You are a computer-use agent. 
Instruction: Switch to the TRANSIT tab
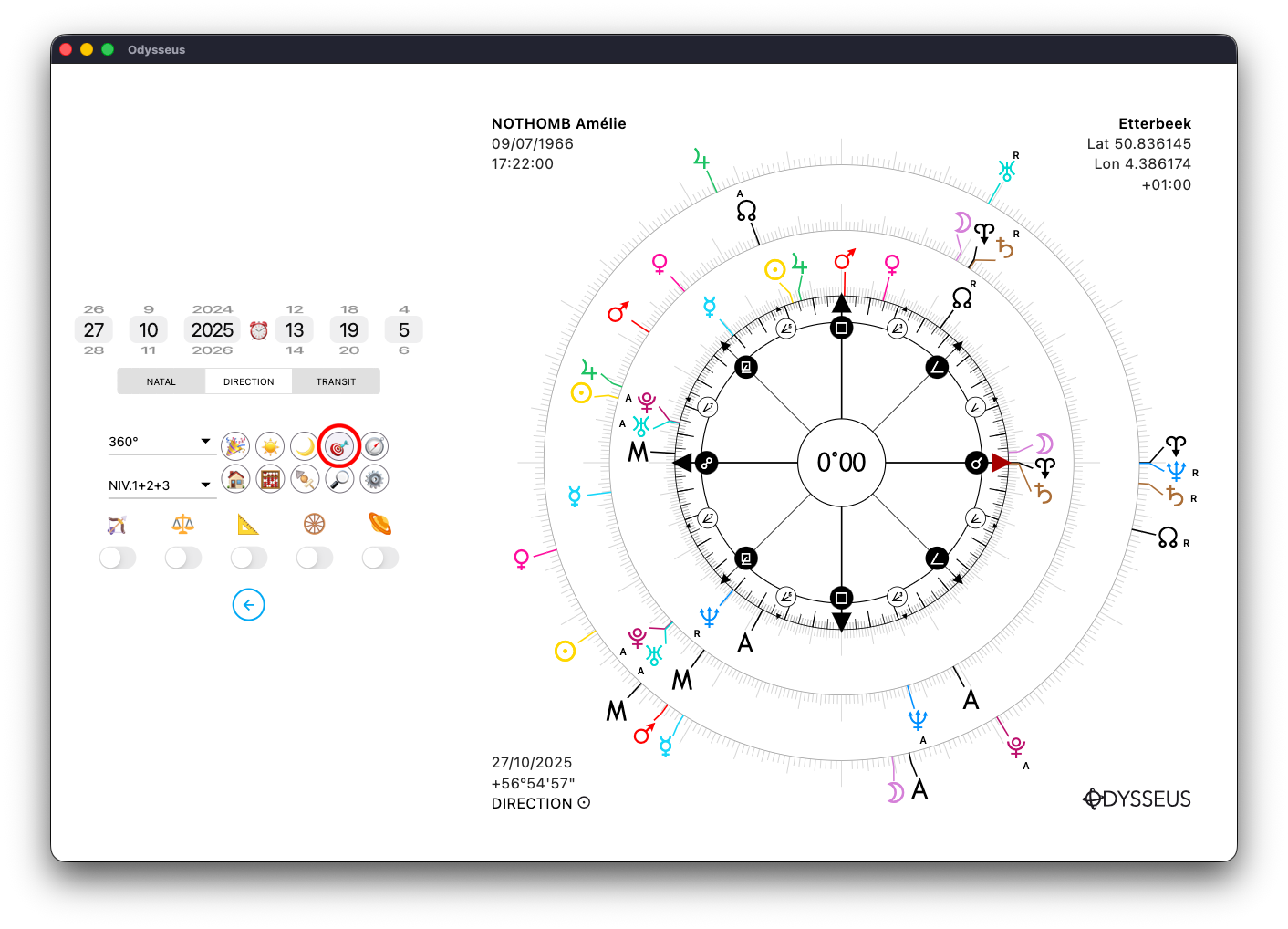336,381
